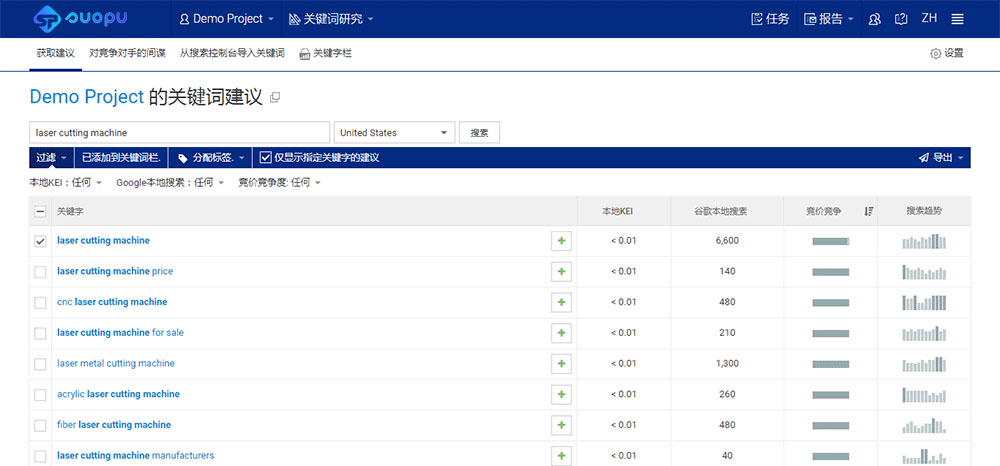
Task: Expand the 导出 export dropdown
Action: (941, 158)
